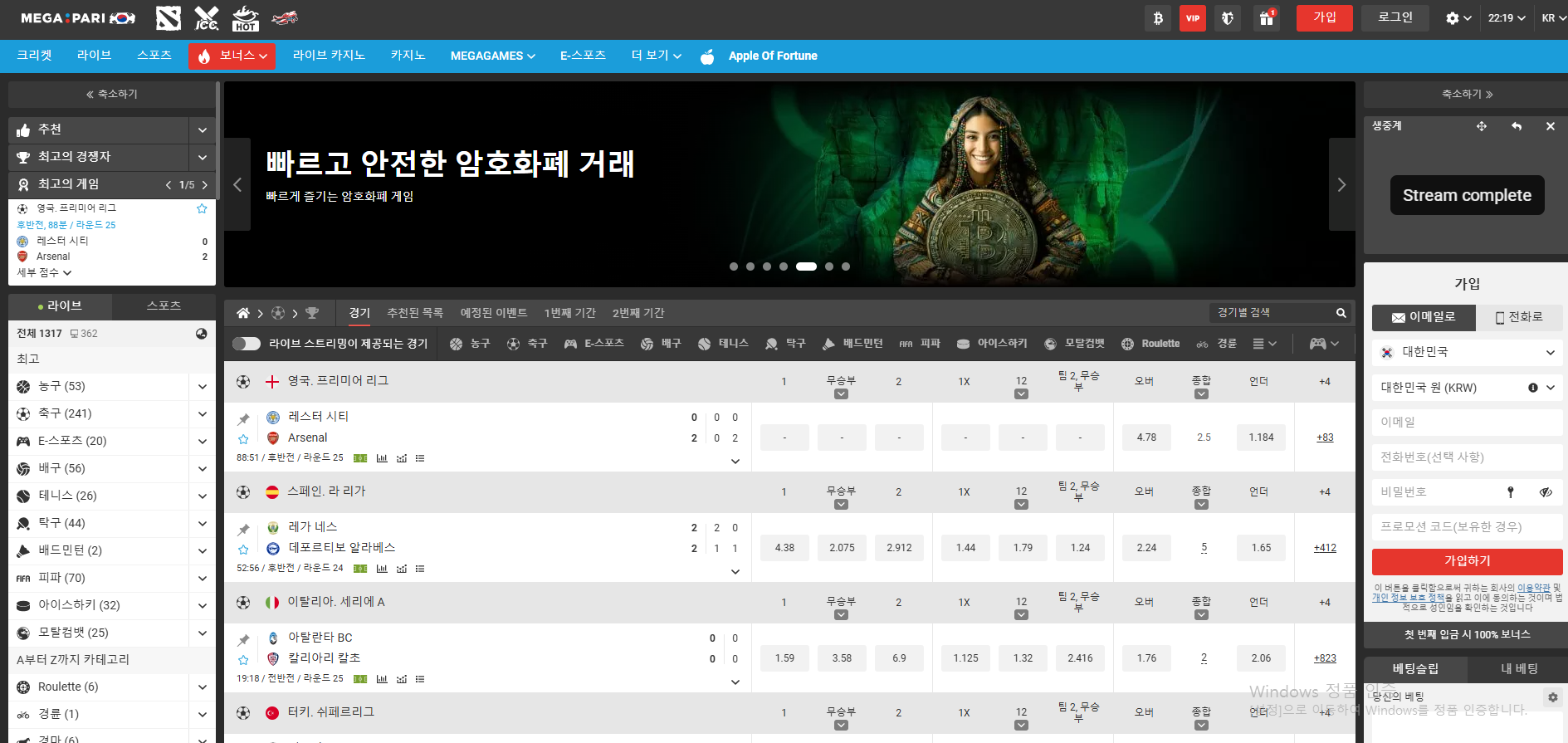Favorite the 레스터 시티 match star
The height and width of the screenshot is (743, 1568).
point(243,439)
